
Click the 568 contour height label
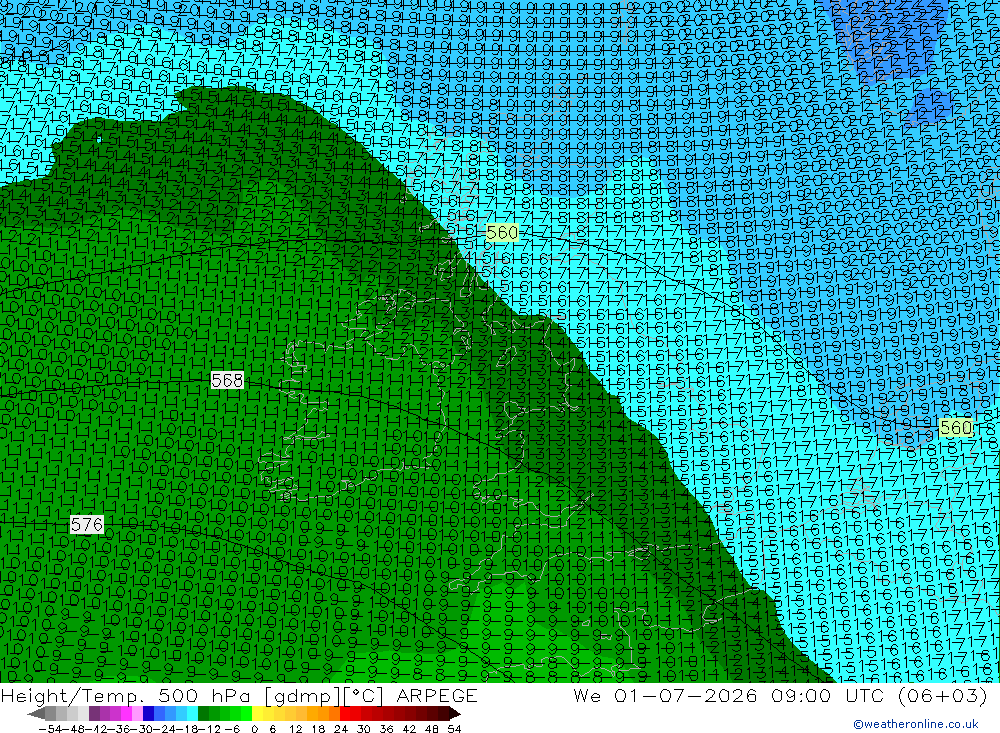pos(227,380)
